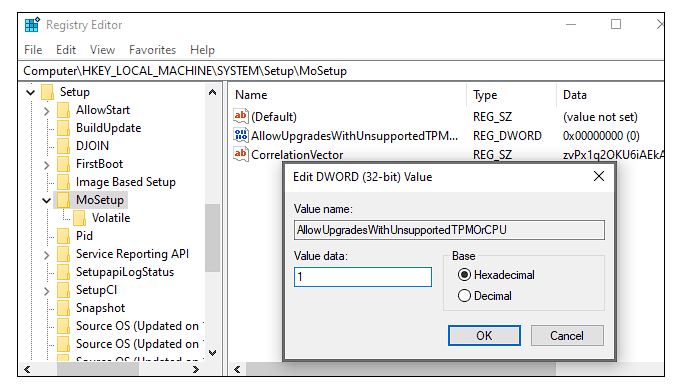Click the registry path address bar

pyautogui.click(x=341, y=71)
